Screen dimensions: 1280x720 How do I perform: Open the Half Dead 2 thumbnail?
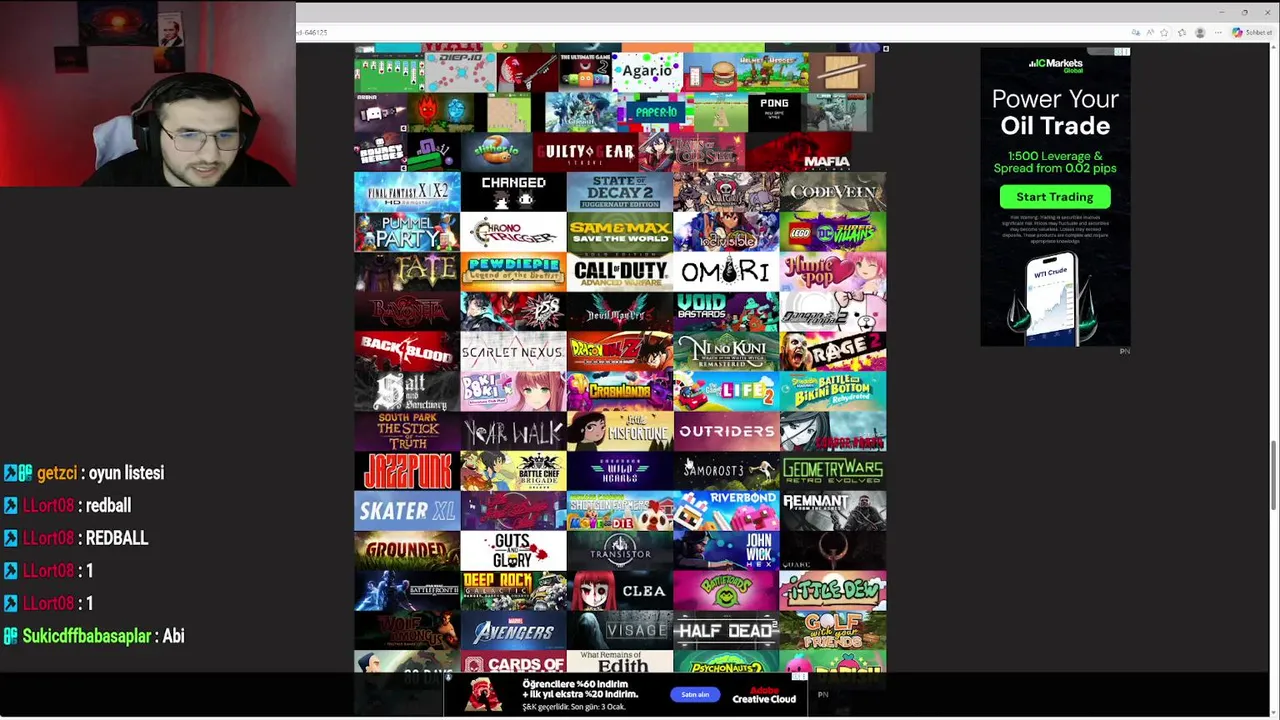click(726, 631)
